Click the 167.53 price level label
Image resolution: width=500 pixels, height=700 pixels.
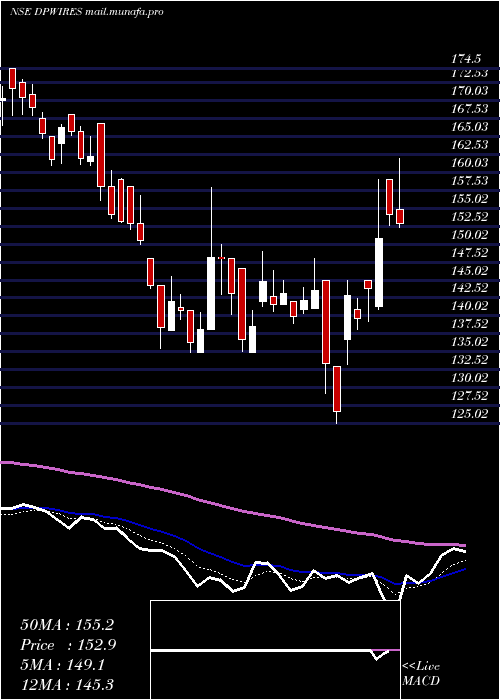tap(472, 109)
